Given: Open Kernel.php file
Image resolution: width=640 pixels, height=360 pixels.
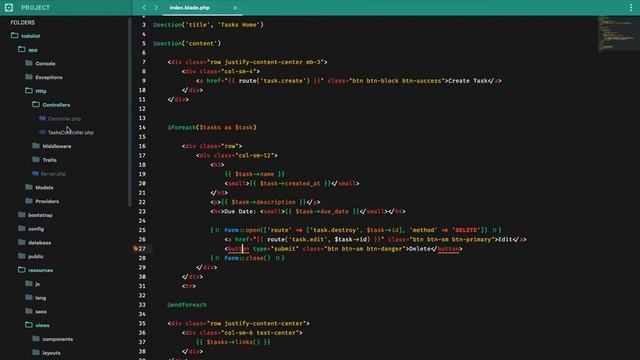Looking at the screenshot, I should pyautogui.click(x=49, y=174).
